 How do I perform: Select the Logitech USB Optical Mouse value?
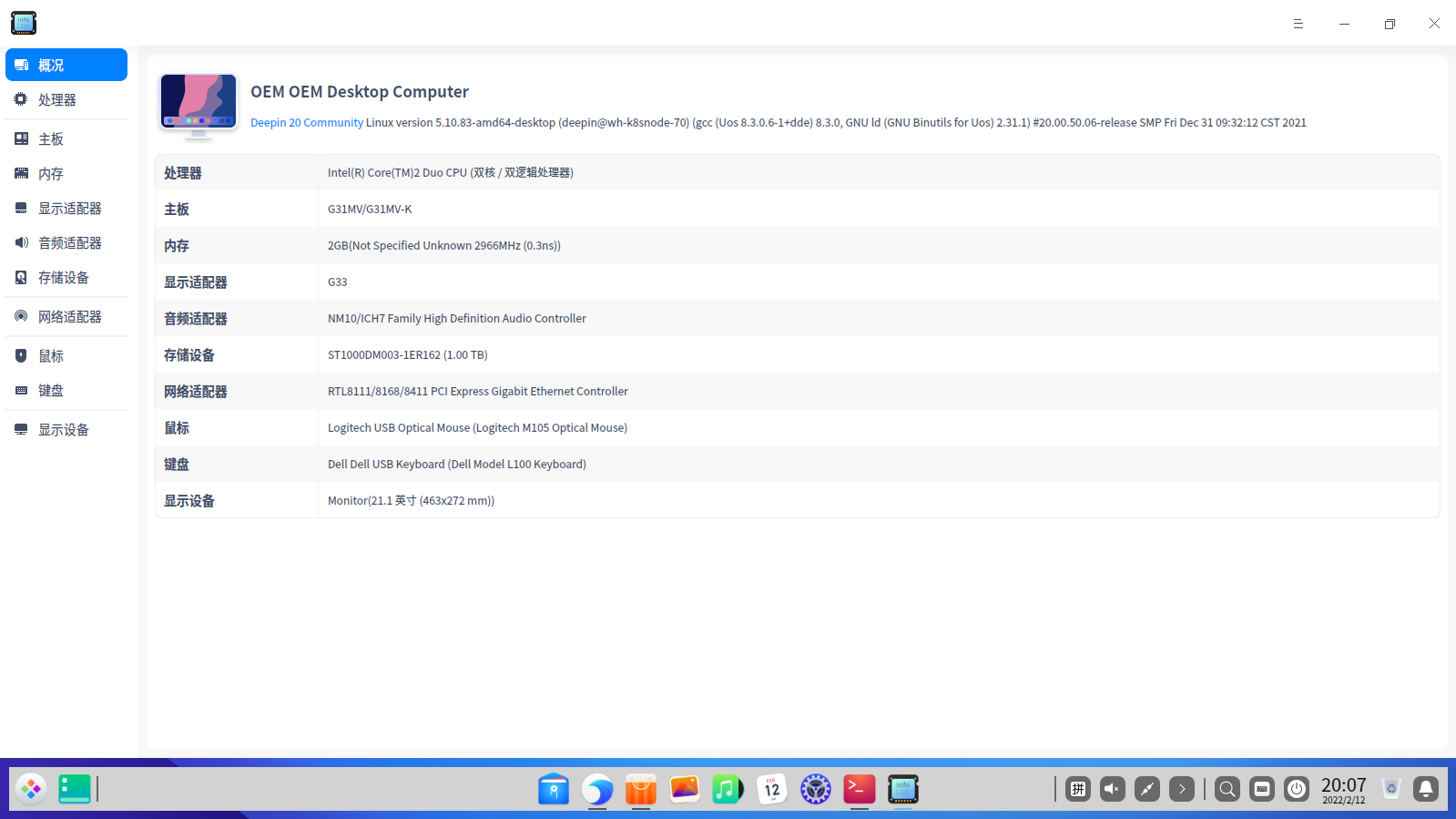[478, 428]
